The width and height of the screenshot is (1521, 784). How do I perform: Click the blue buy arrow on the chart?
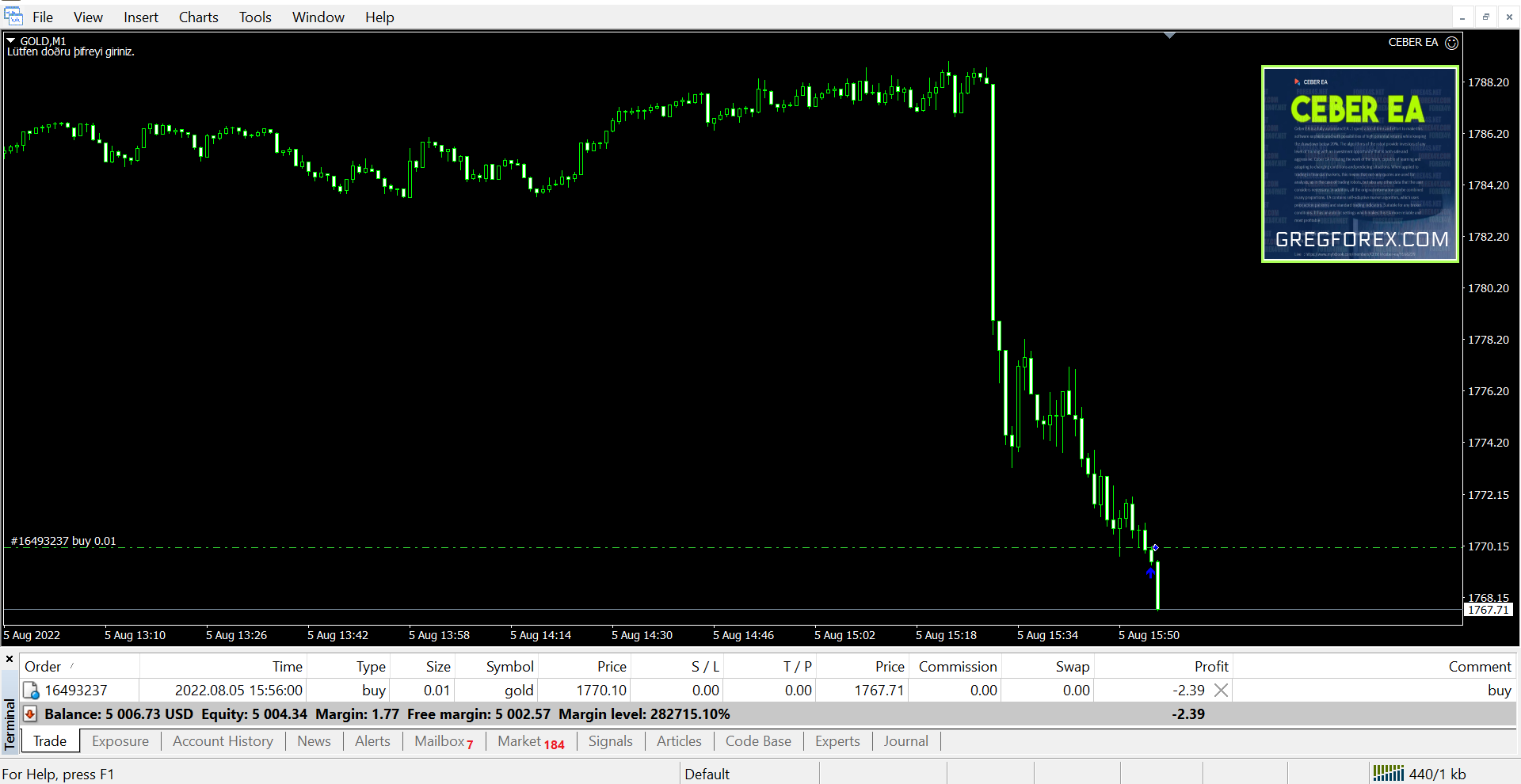1150,572
